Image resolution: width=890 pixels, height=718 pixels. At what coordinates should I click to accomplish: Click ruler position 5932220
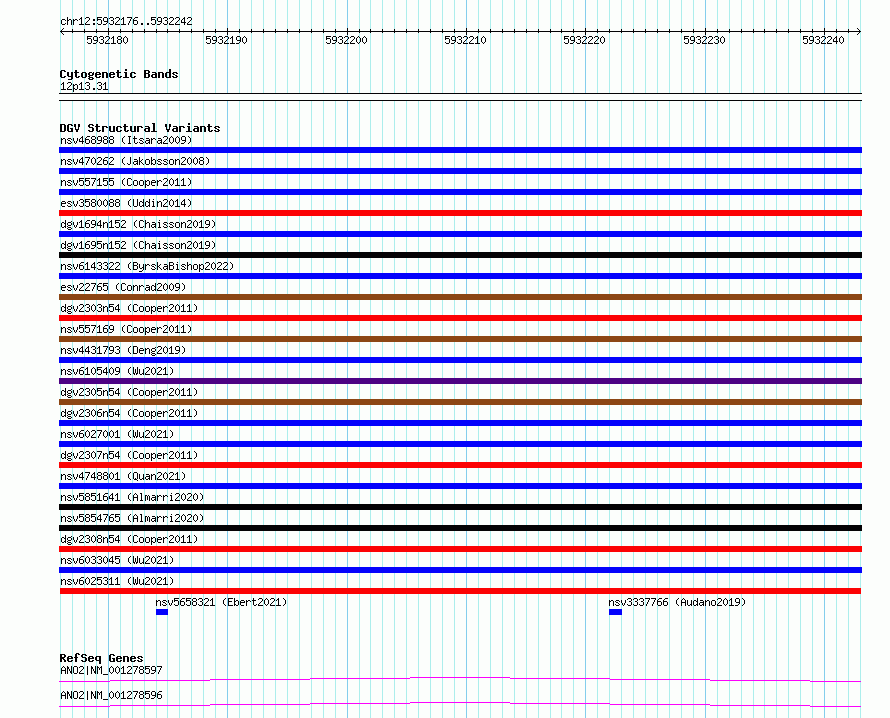point(585,40)
